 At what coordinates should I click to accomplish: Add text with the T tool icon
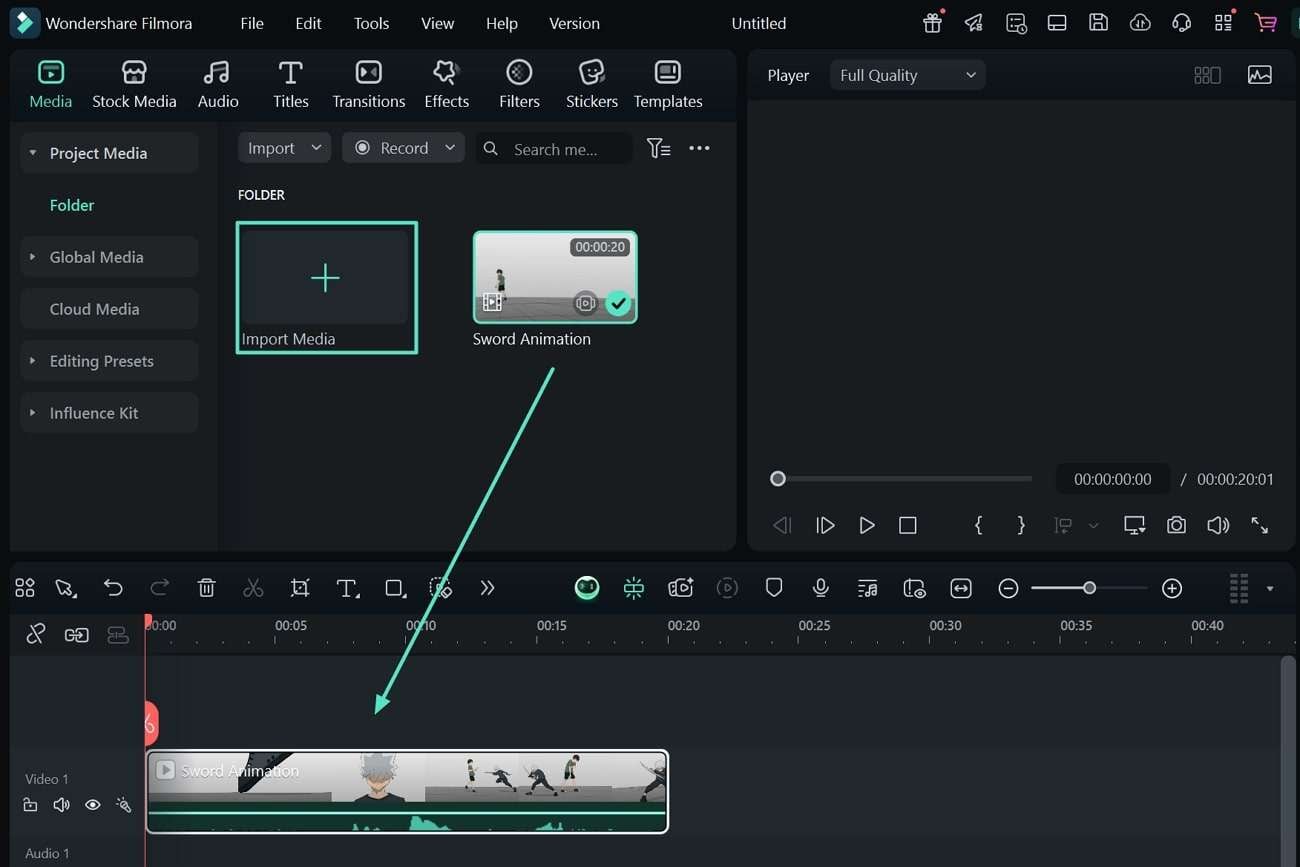[x=347, y=588]
